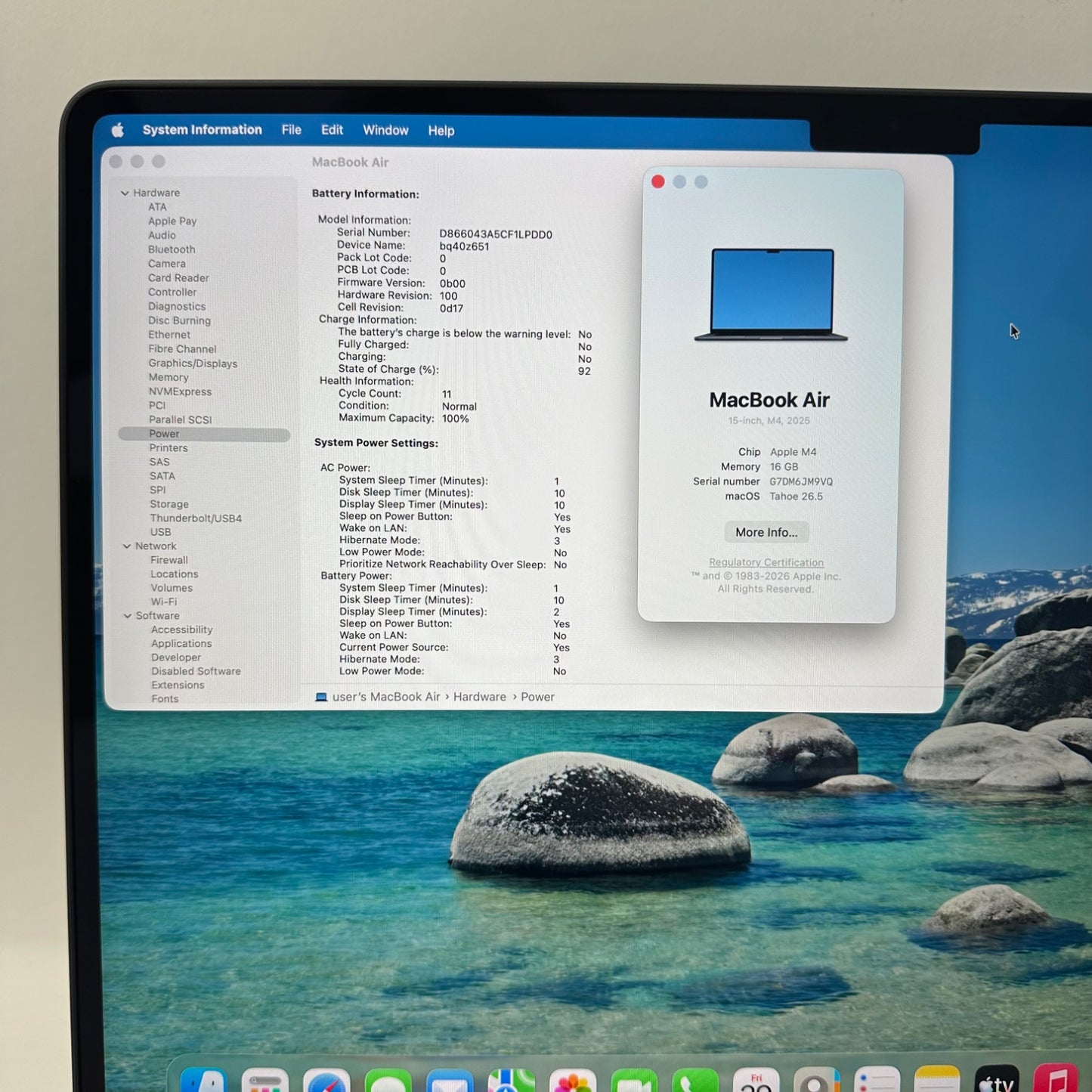
Task: Collapse the Software section
Action: click(x=128, y=616)
